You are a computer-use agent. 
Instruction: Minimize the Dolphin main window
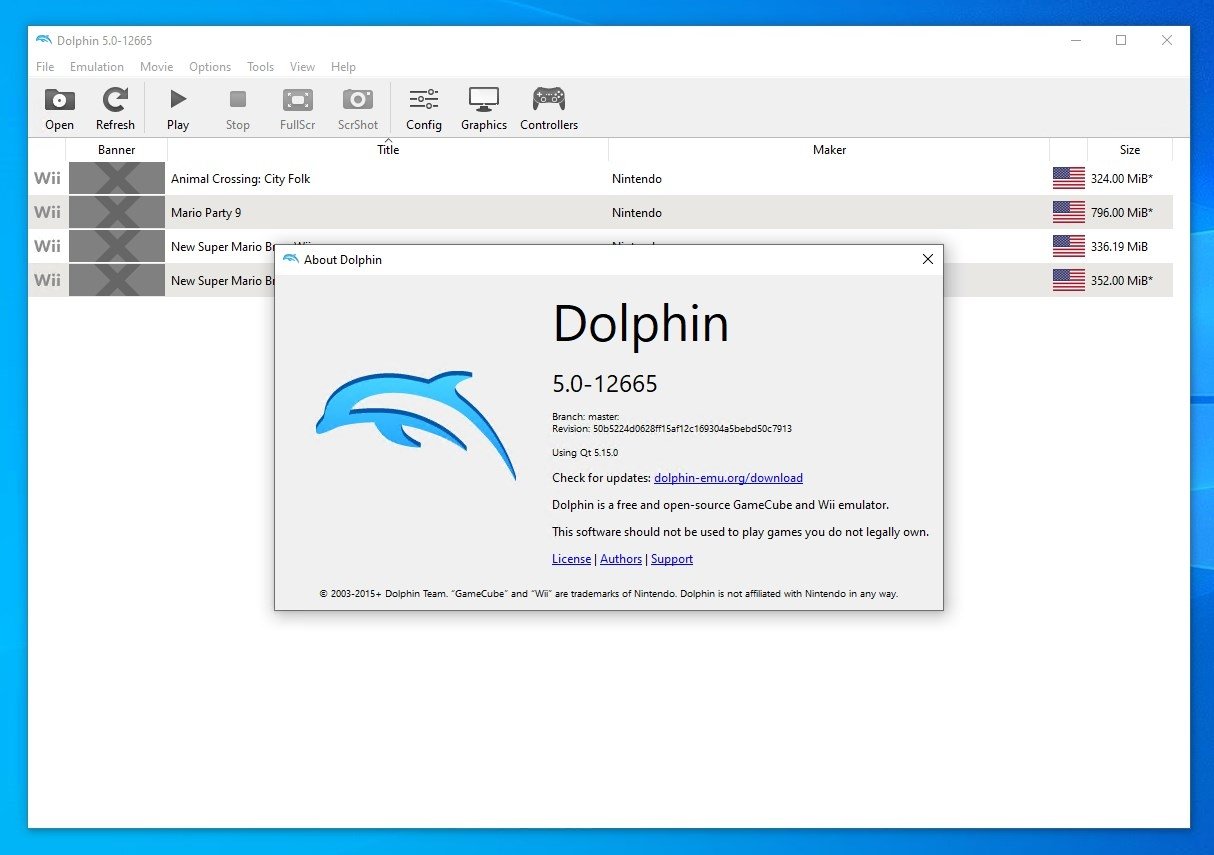tap(1075, 40)
